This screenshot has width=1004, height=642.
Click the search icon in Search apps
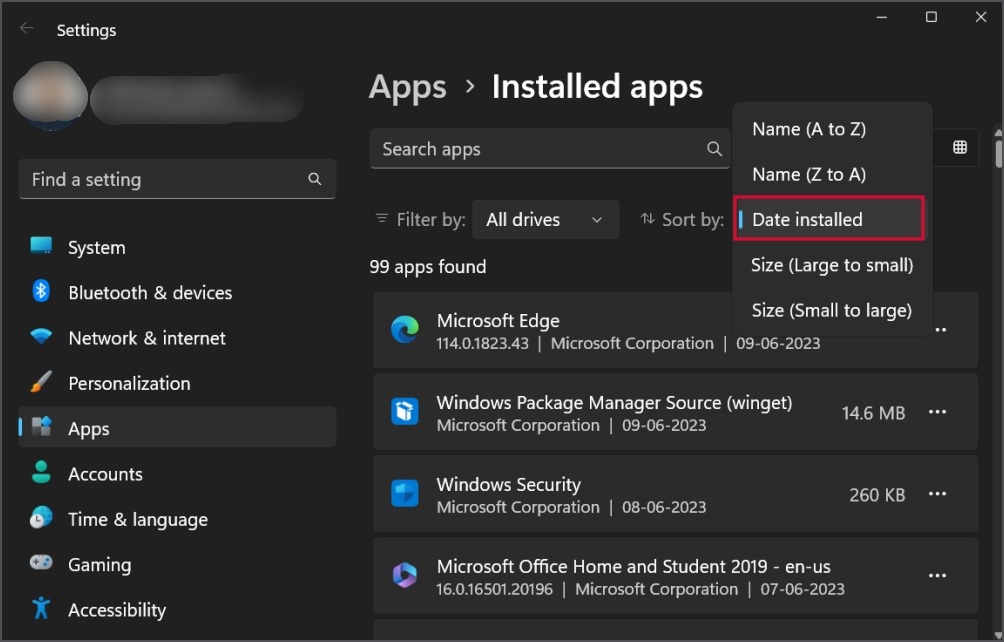[714, 149]
